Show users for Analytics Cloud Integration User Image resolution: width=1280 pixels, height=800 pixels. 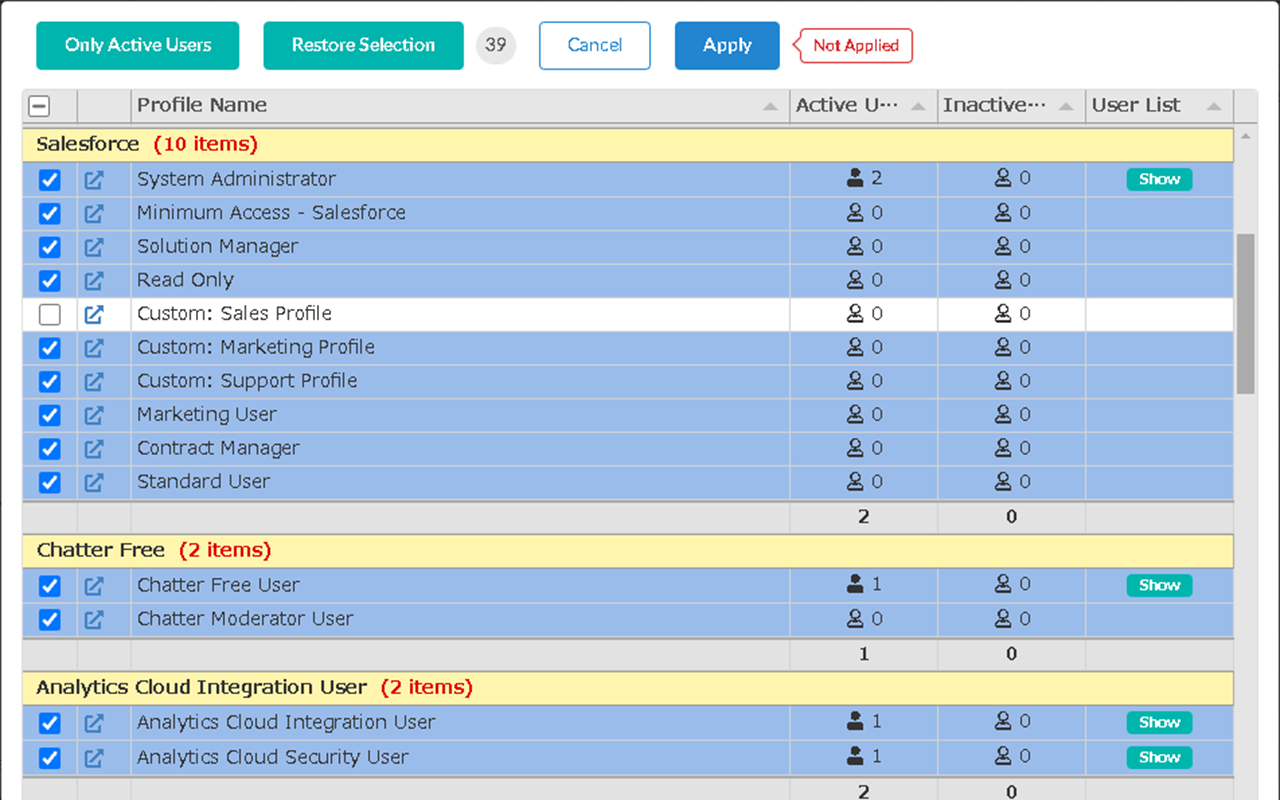(x=1159, y=722)
